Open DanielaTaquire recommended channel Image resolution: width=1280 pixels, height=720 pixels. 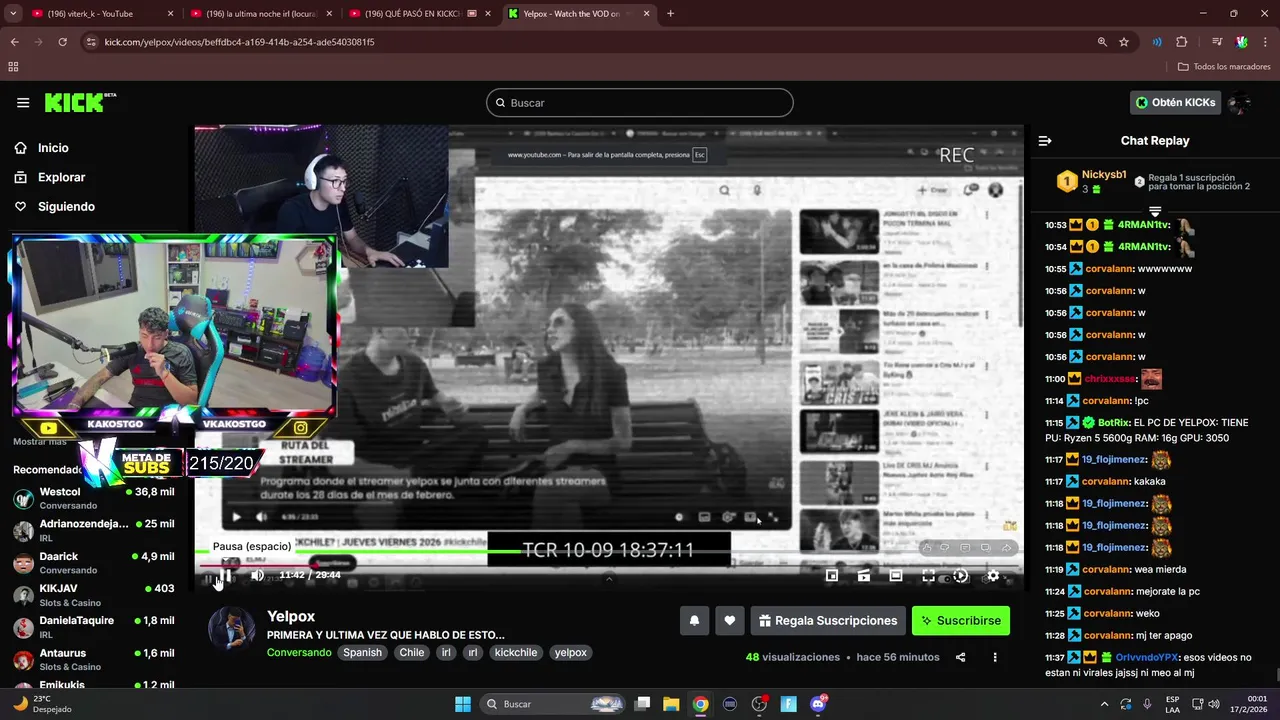tap(94, 626)
